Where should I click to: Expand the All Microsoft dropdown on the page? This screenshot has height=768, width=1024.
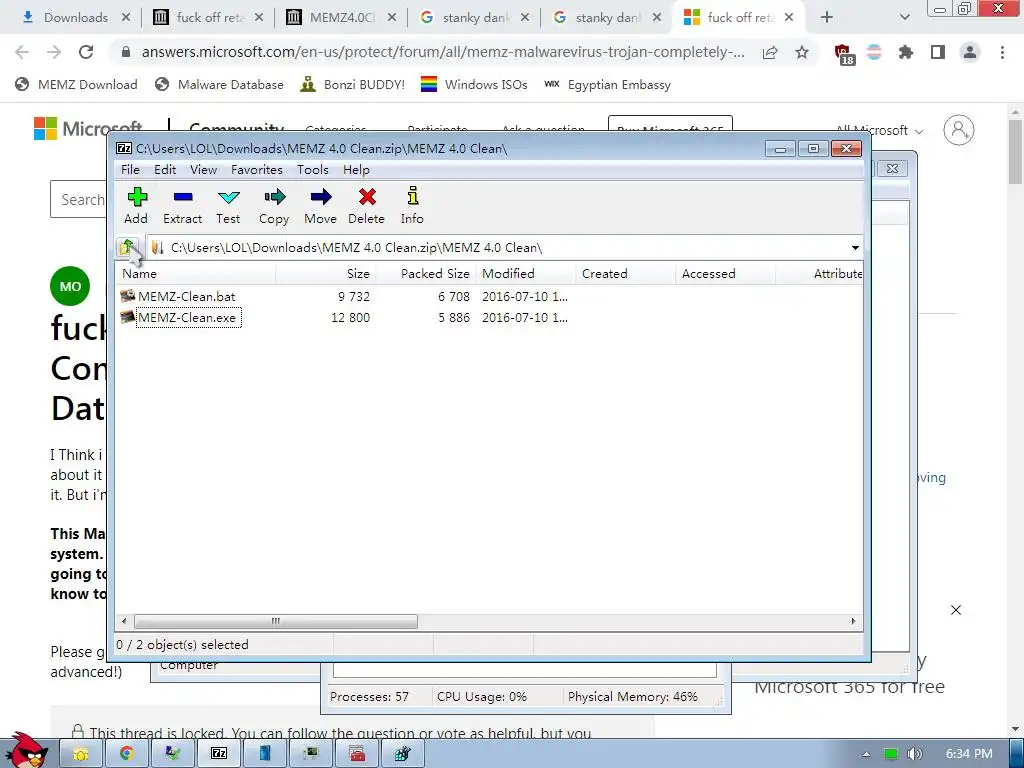tap(880, 131)
